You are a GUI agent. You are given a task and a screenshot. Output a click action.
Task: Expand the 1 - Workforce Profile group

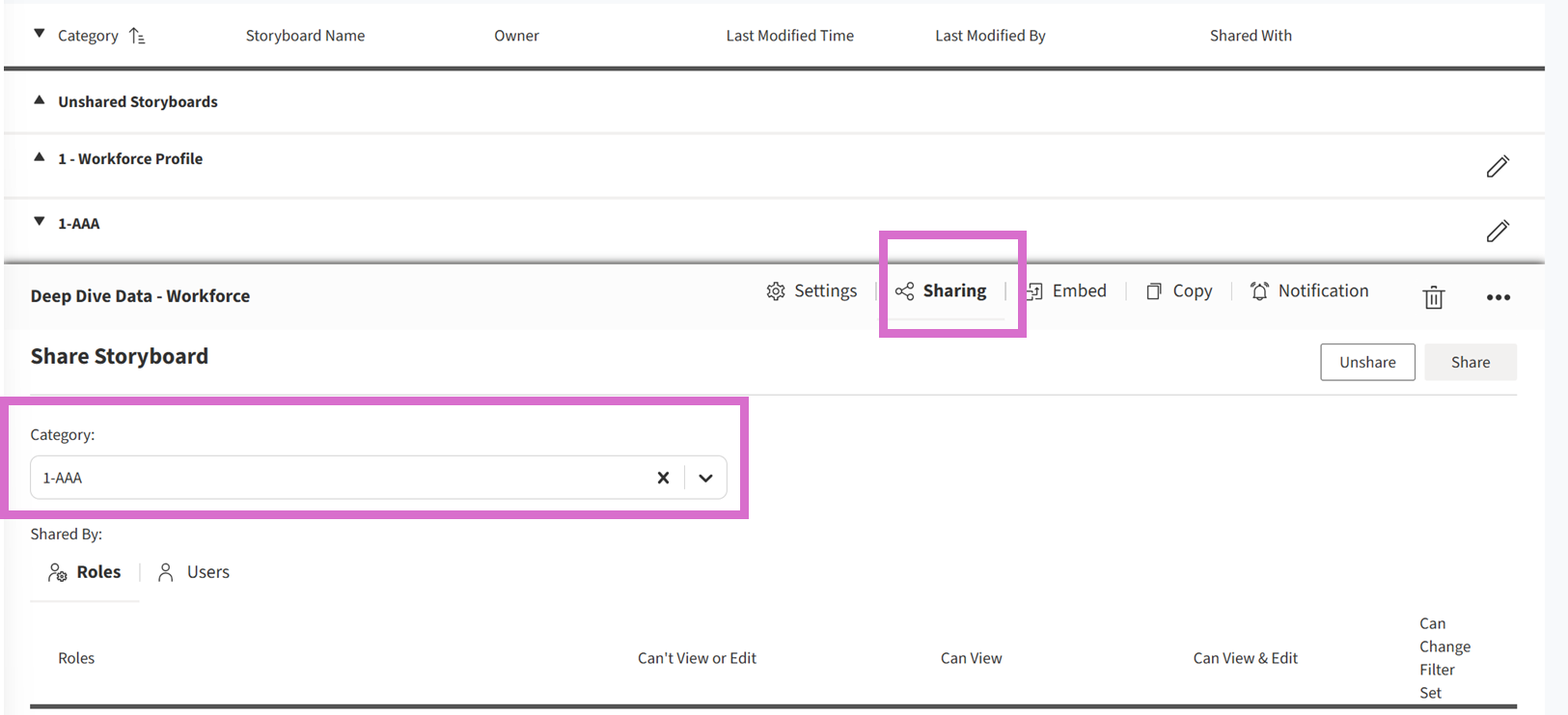pyautogui.click(x=40, y=157)
